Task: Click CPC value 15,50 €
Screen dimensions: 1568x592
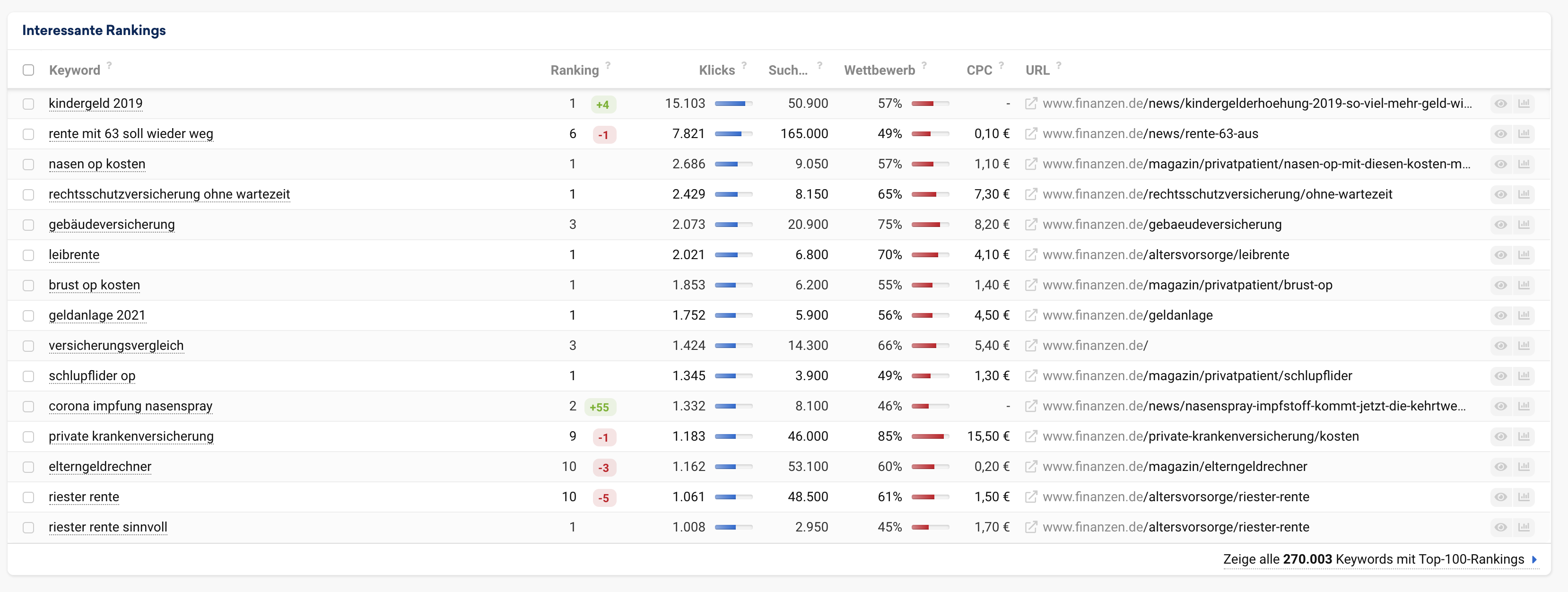Action: click(x=988, y=436)
